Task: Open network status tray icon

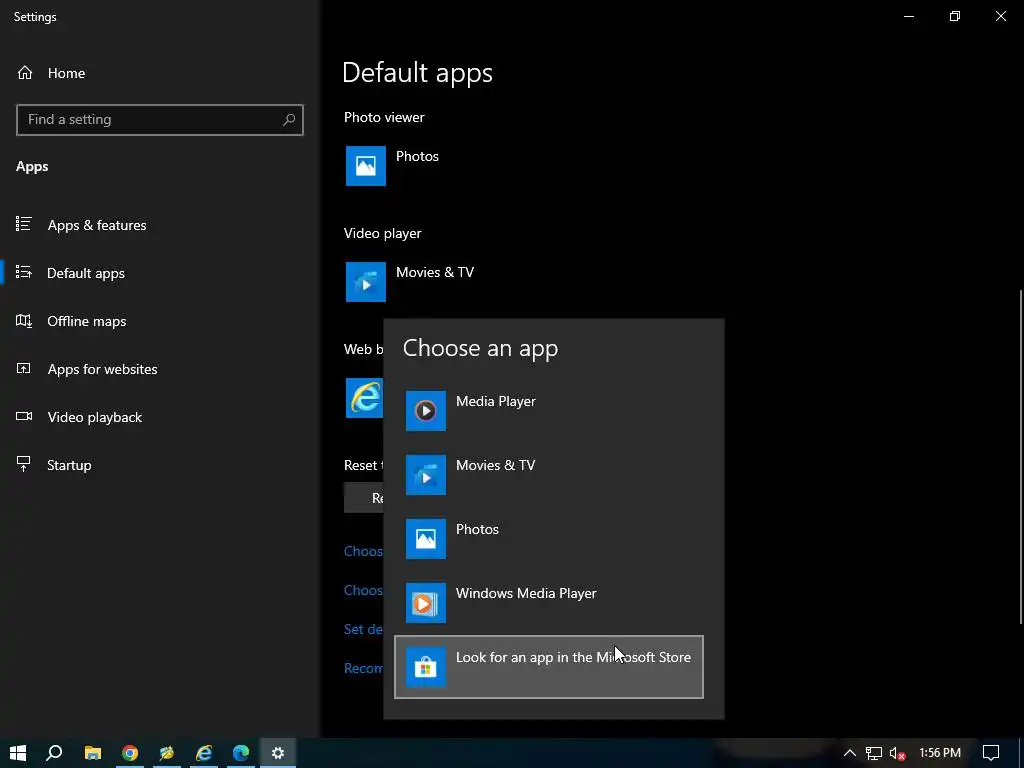Action: coord(874,754)
